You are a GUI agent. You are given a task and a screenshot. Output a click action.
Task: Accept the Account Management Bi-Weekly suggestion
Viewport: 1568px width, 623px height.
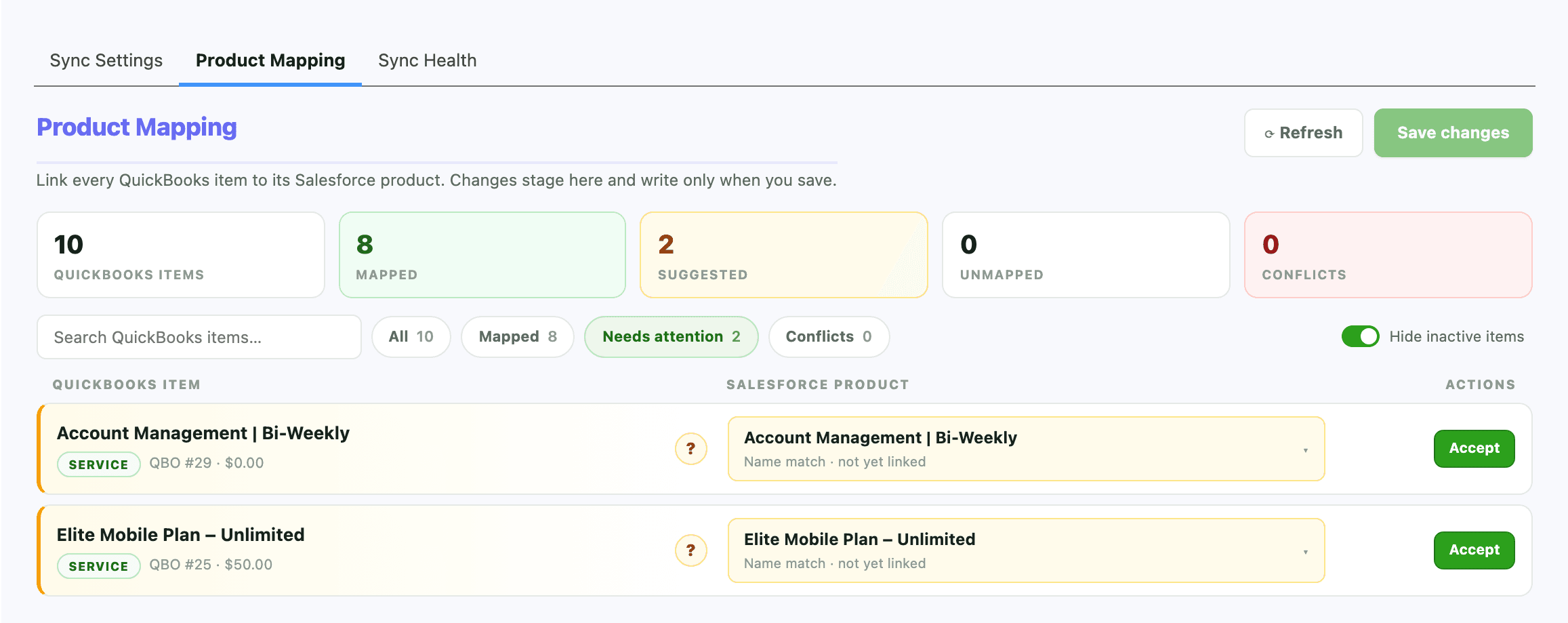tap(1474, 449)
